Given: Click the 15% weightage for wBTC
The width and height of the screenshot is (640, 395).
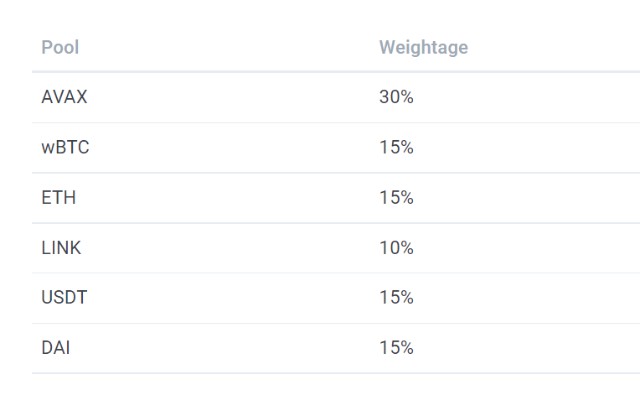Looking at the screenshot, I should click(396, 147).
